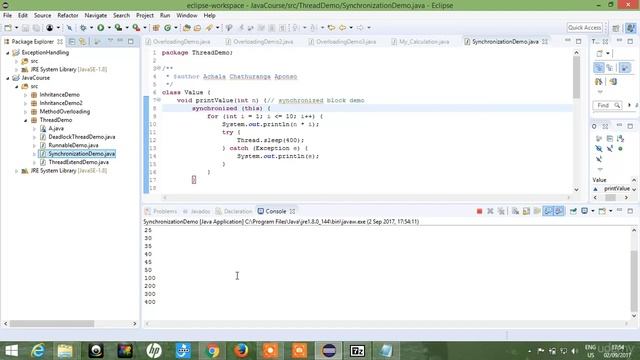Click the Open Task icon in toolbar
The height and width of the screenshot is (360, 640).
tap(198, 28)
